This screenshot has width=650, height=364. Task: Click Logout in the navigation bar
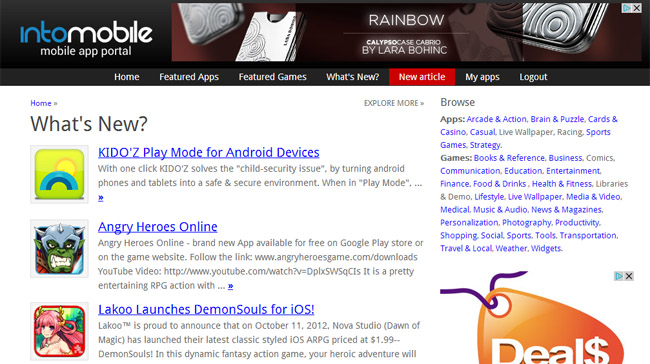(533, 77)
